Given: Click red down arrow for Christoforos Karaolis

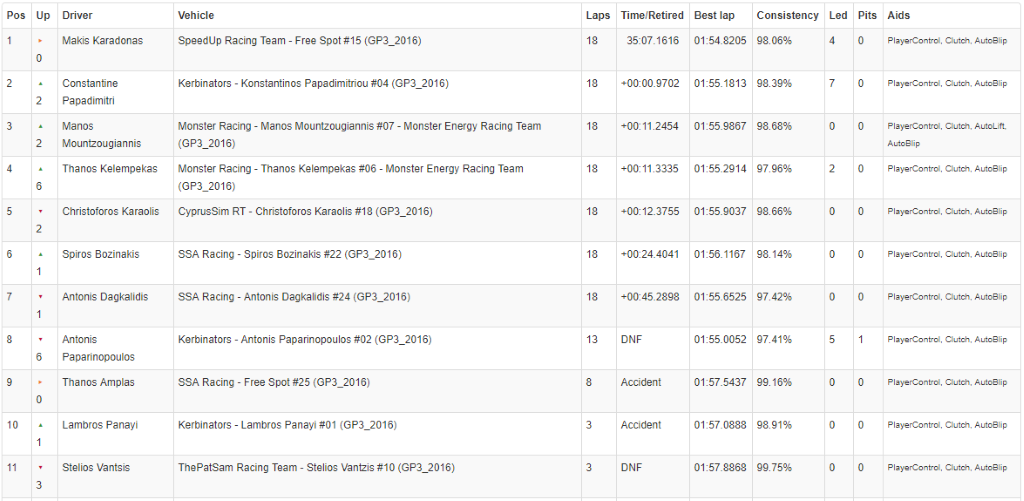Looking at the screenshot, I should click(40, 212).
